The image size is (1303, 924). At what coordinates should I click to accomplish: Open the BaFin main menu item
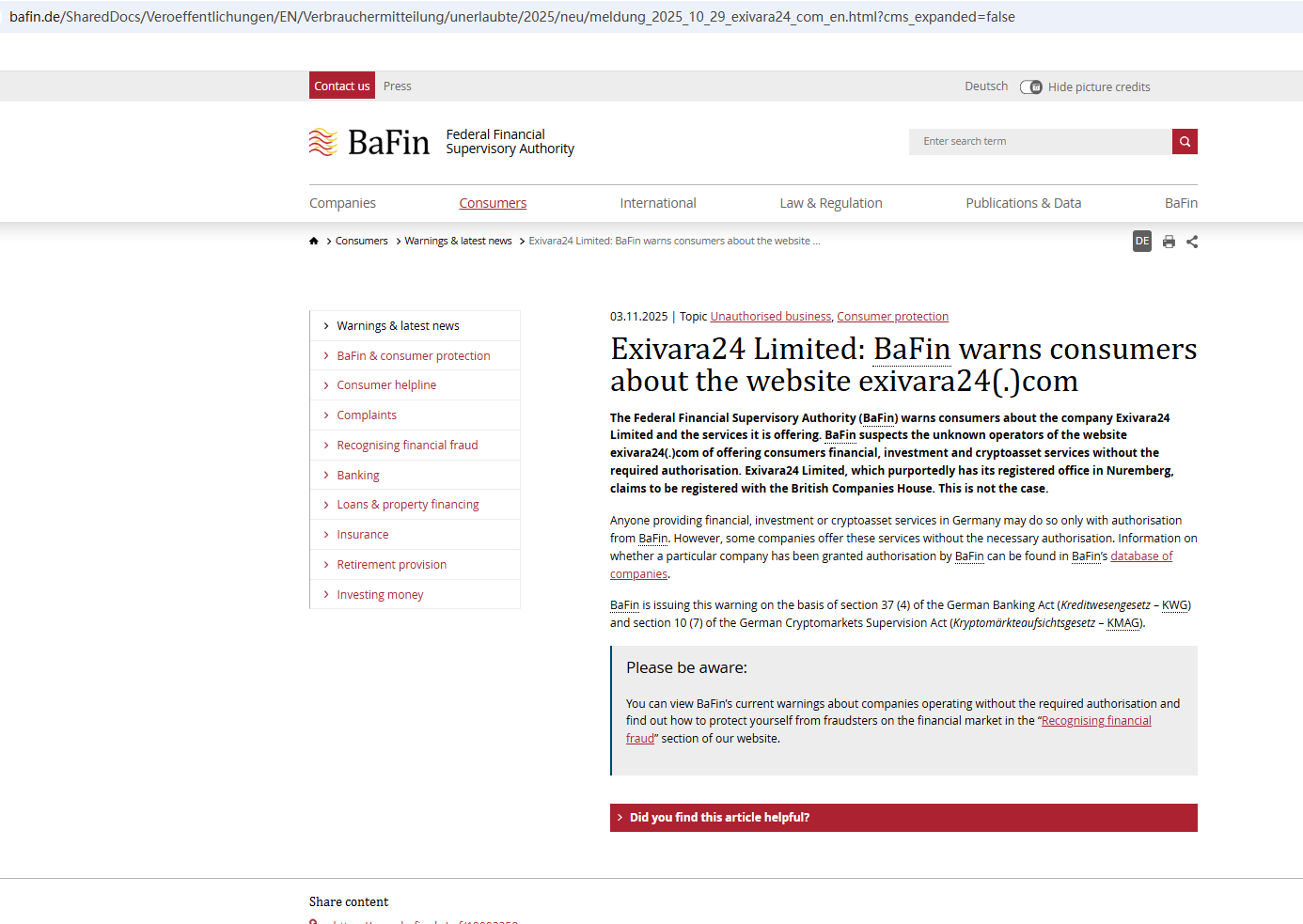tap(1181, 203)
